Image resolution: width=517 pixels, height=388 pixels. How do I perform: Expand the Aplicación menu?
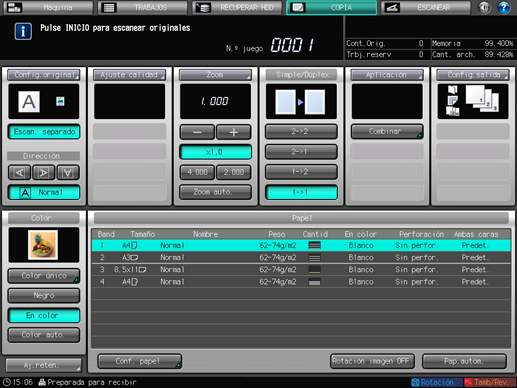pos(387,75)
